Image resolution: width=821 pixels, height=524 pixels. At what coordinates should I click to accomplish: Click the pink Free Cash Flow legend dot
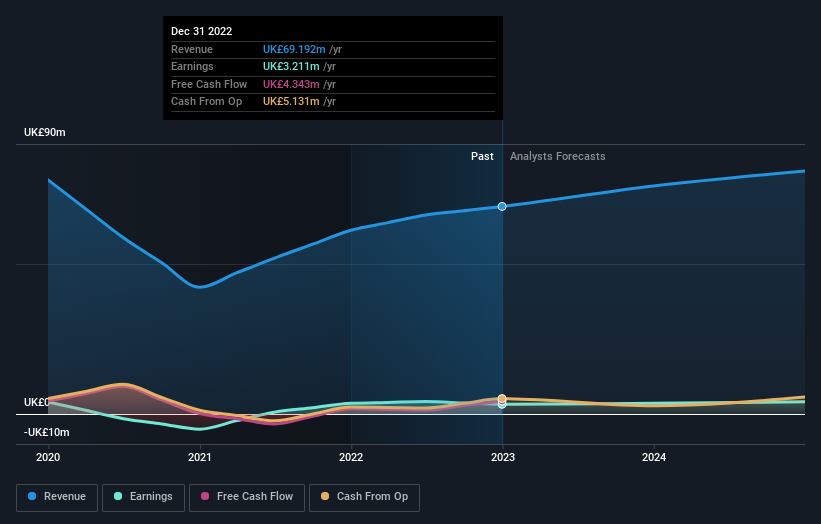click(205, 496)
